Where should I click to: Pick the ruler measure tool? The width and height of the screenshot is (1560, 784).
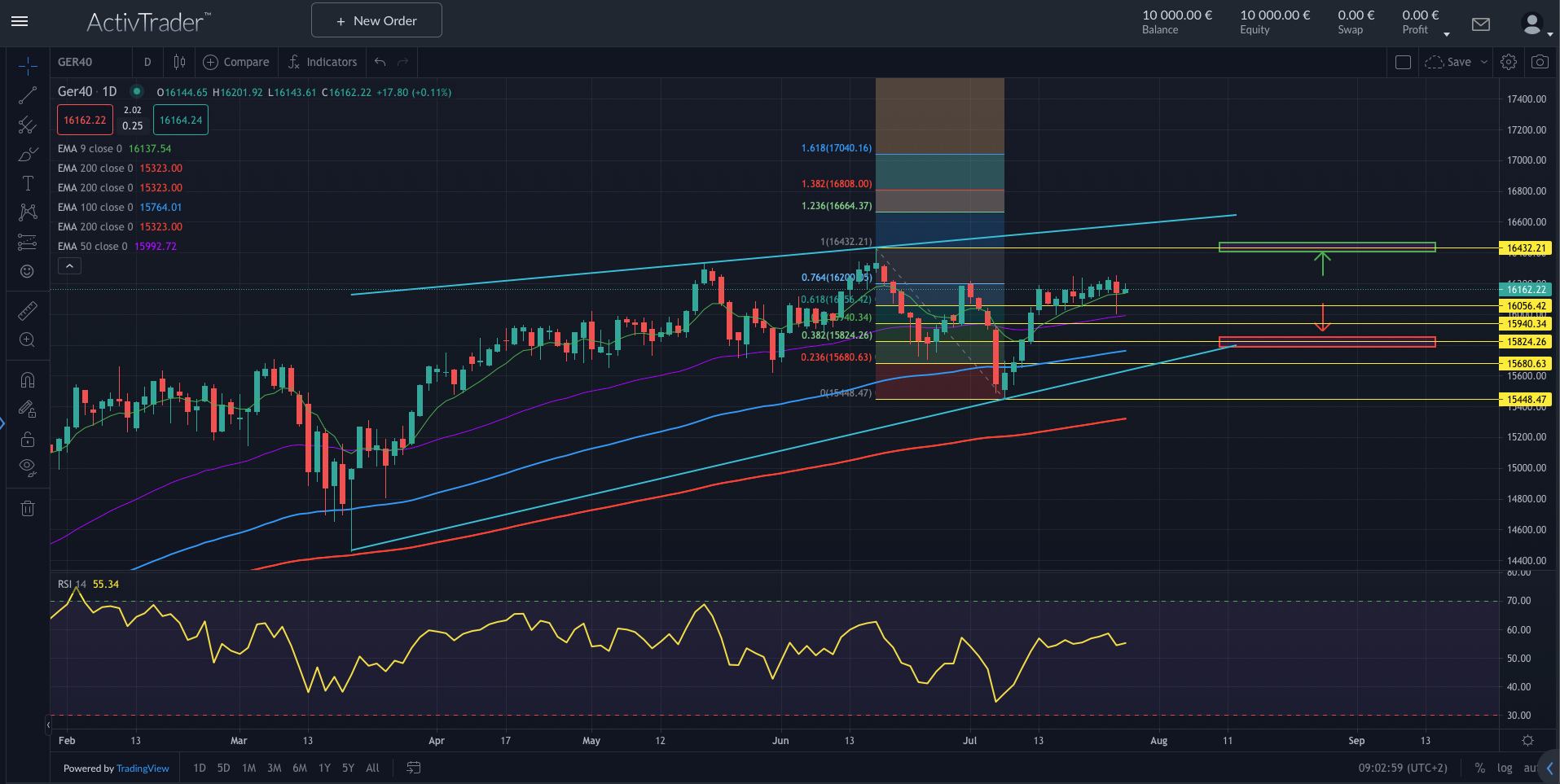(28, 310)
